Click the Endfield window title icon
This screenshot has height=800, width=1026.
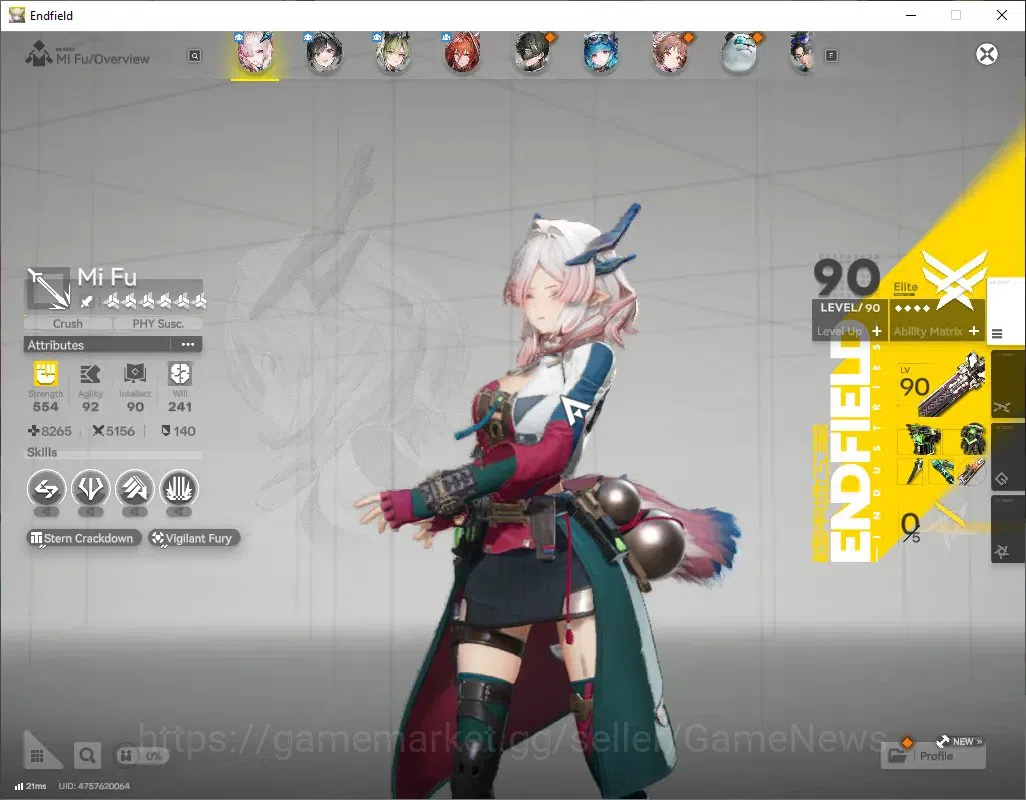[x=16, y=15]
